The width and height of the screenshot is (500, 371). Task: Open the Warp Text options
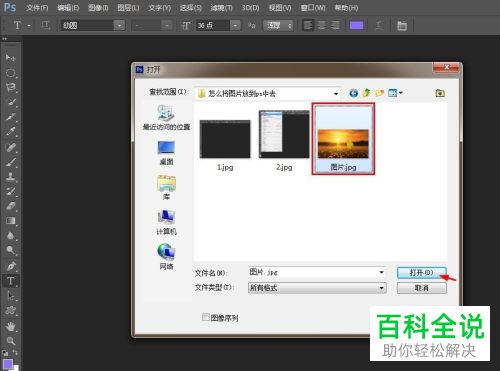point(379,25)
